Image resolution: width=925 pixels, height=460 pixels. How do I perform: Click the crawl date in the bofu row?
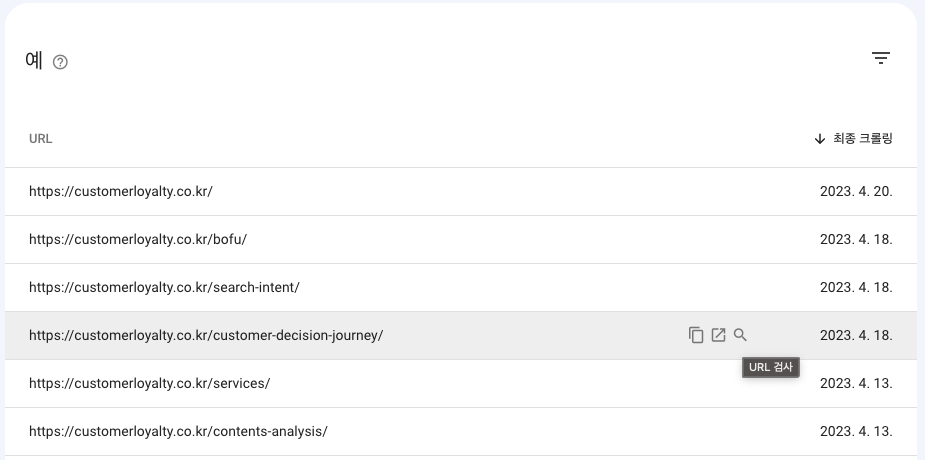pyautogui.click(x=856, y=239)
